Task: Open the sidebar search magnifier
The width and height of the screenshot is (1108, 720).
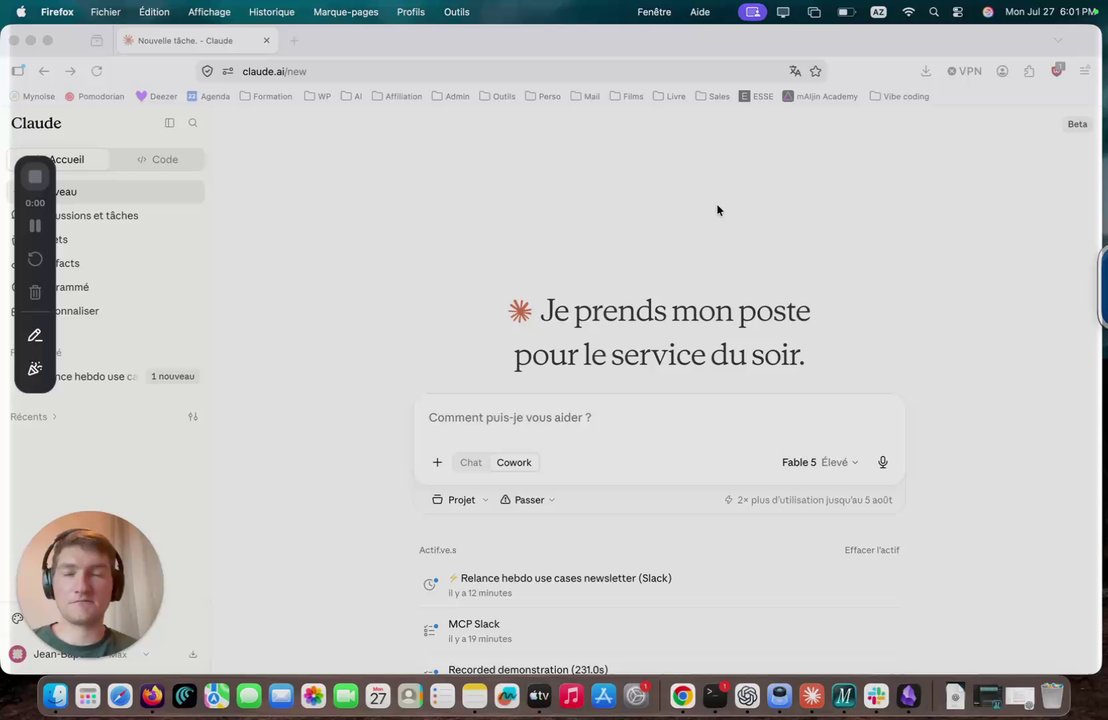Action: click(193, 123)
